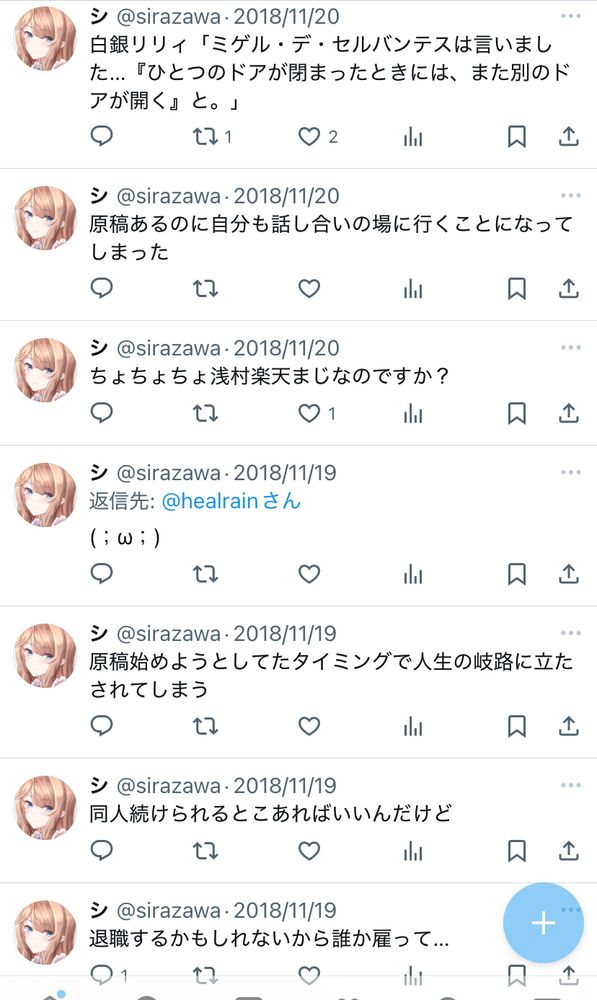Share the tweet replying to @healrain
Viewport: 597px width, 1000px height.
pos(568,574)
